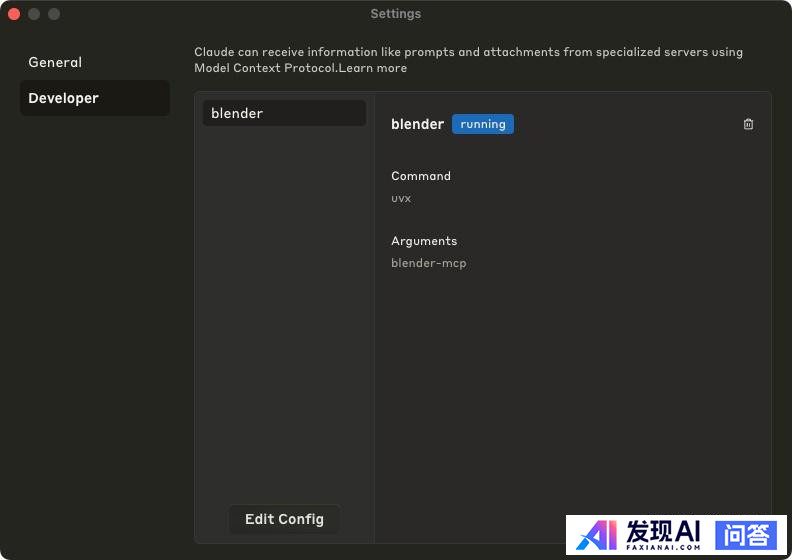Select blender in the server list
792x560 pixels.
pyautogui.click(x=284, y=113)
